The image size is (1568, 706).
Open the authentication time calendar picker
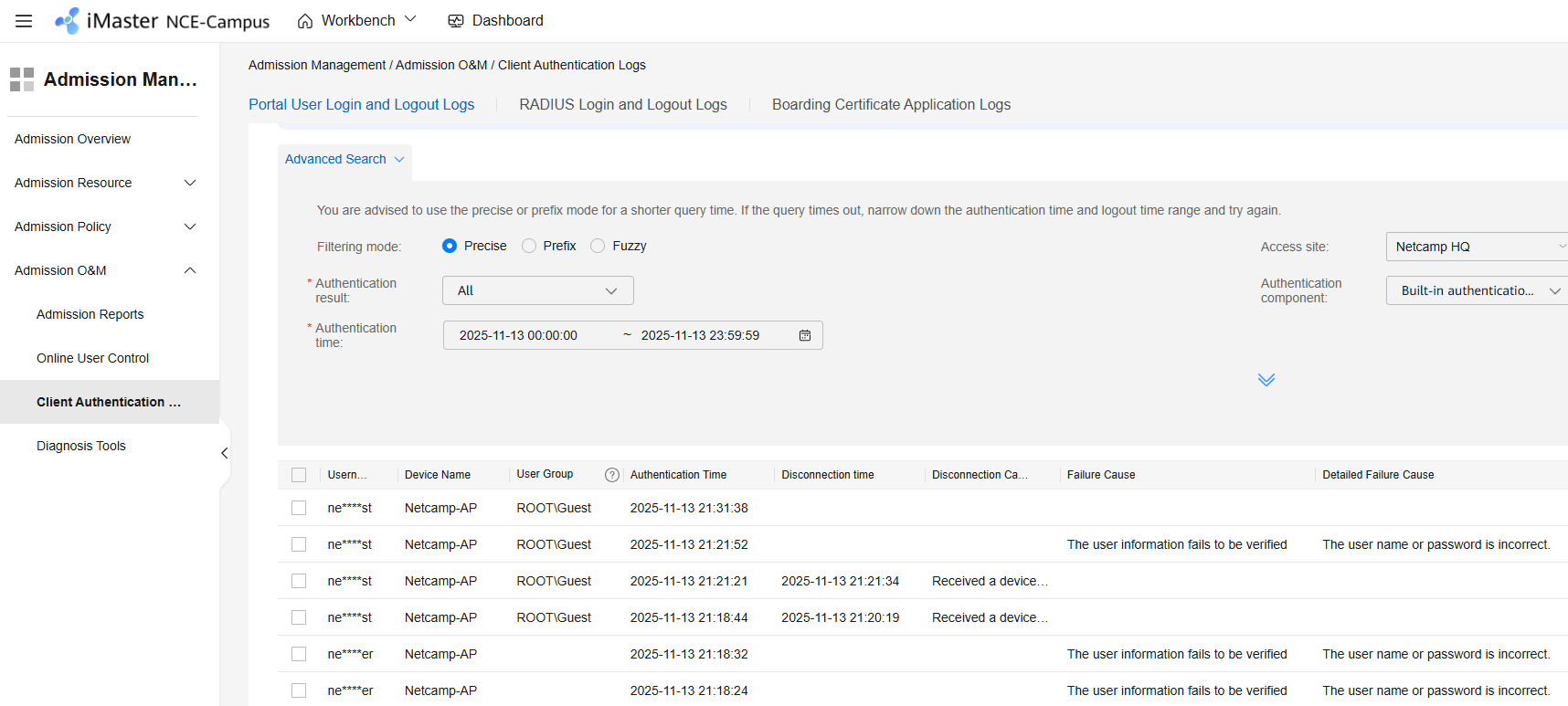(x=805, y=335)
